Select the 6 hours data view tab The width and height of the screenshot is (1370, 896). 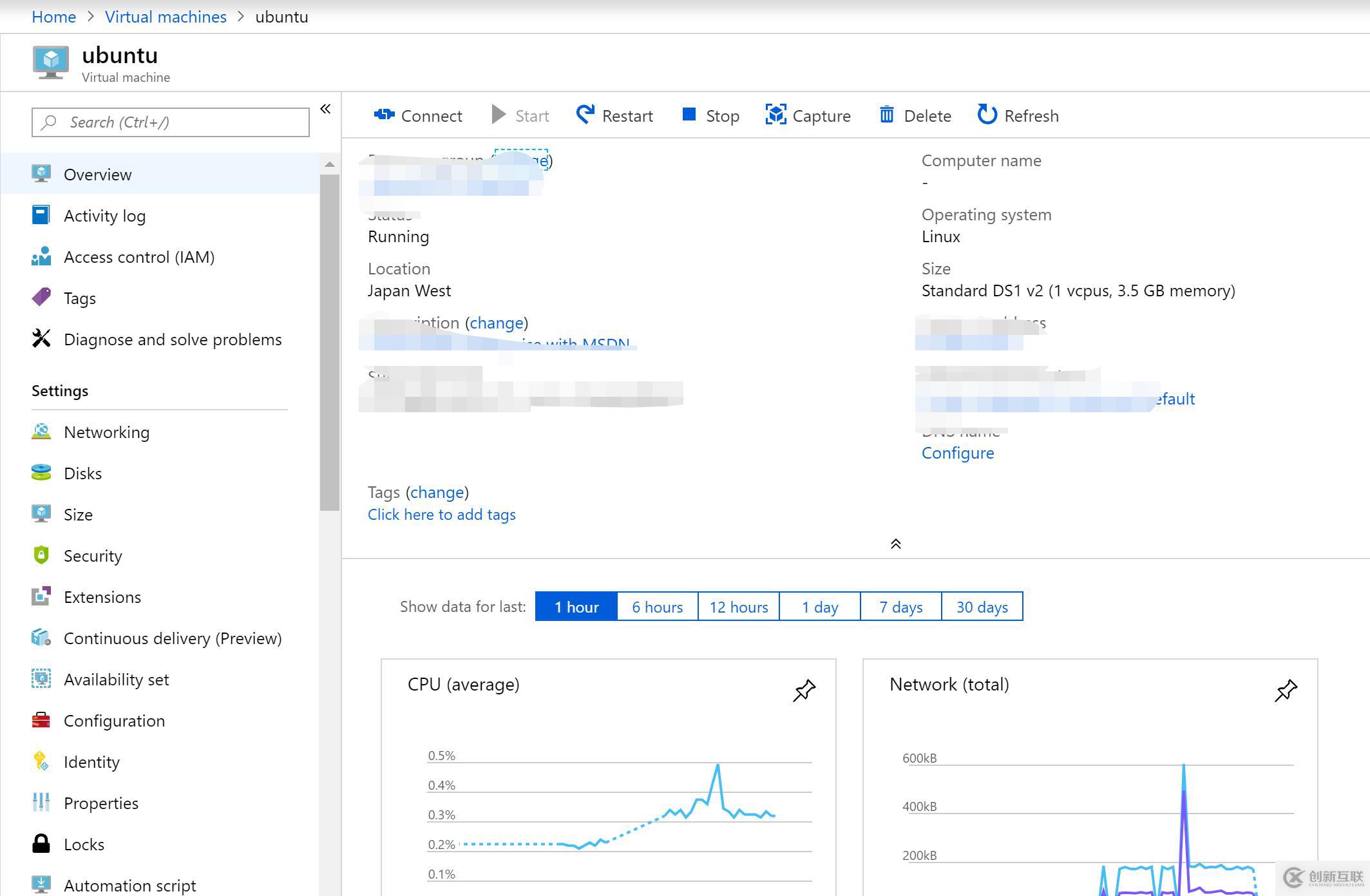click(x=657, y=606)
